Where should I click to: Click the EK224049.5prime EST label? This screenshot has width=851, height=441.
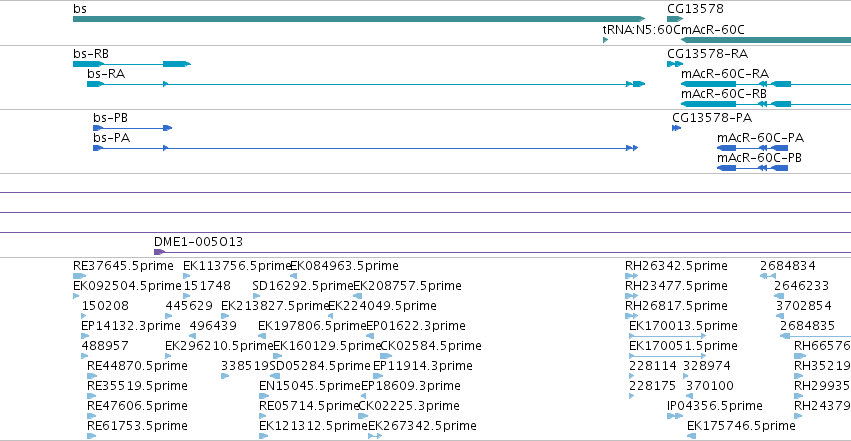383,306
